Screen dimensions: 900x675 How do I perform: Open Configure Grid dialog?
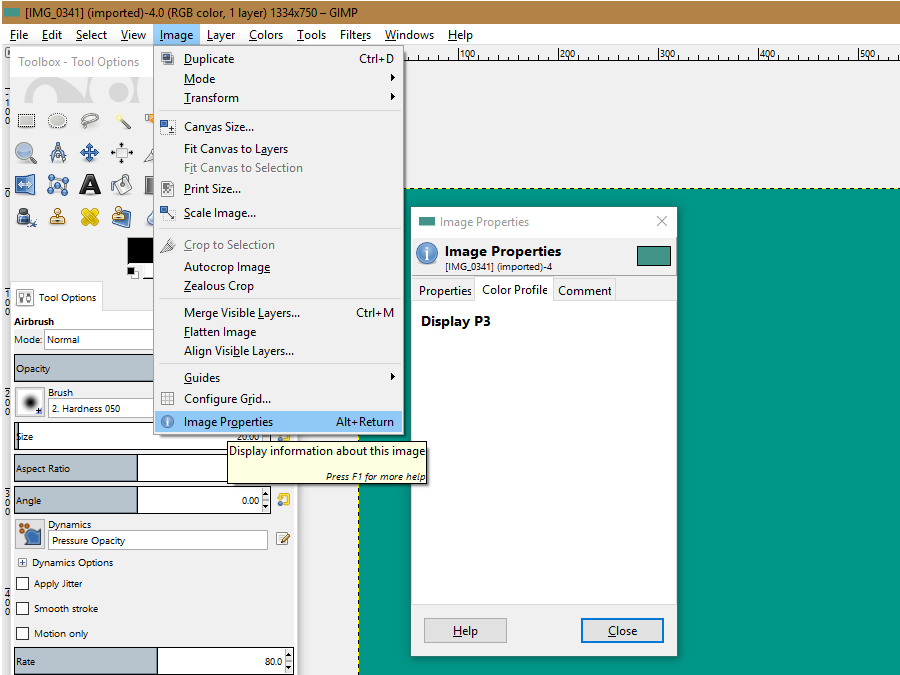pos(278,399)
